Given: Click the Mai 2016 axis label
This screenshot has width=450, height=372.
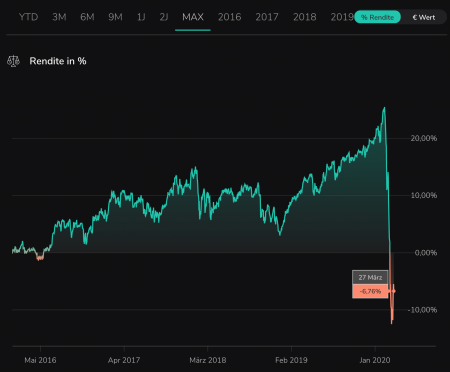Looking at the screenshot, I should [40, 360].
